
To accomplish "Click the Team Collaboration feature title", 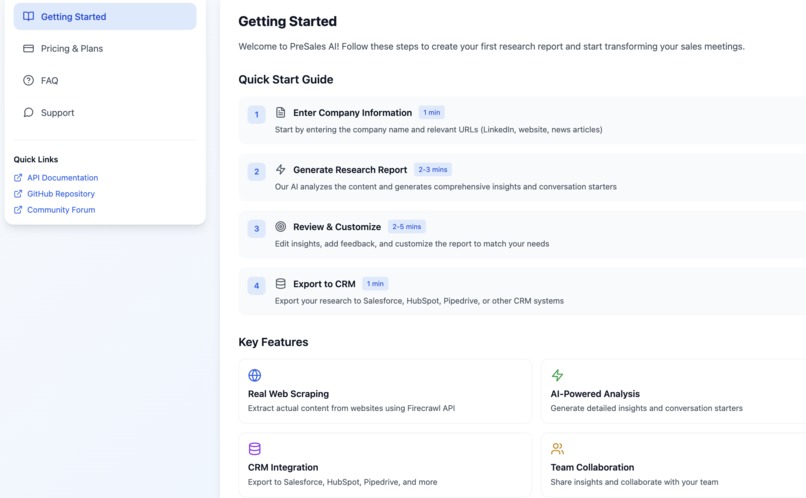I will point(592,467).
